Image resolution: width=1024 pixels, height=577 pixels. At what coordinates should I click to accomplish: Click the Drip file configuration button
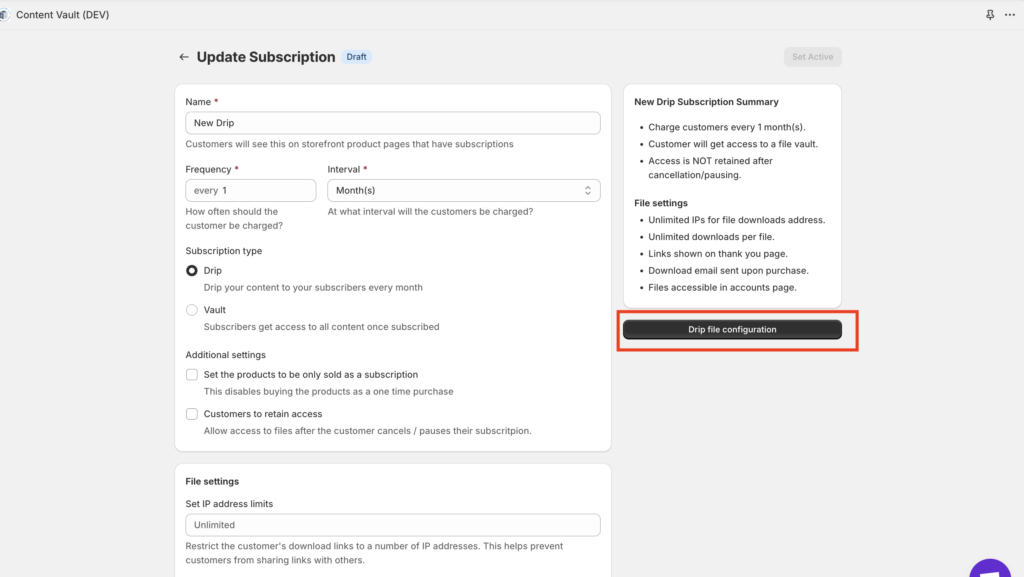(x=732, y=330)
